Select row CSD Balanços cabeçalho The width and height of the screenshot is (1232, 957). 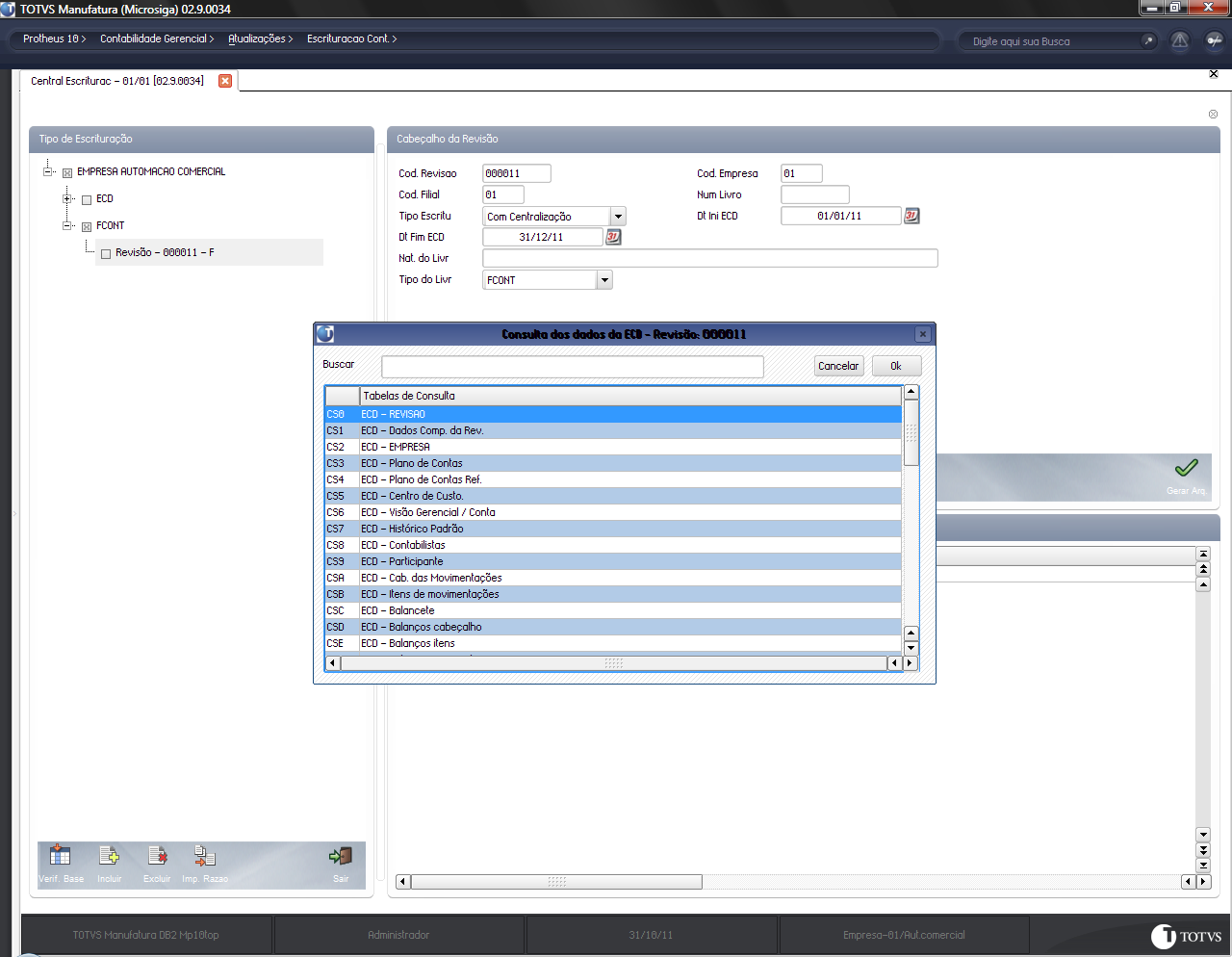tap(613, 627)
